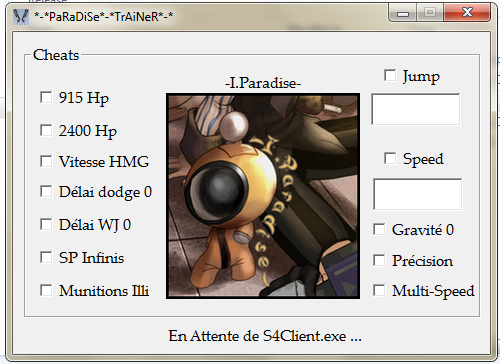Minimize the PaRaDiSe TrAiNeR window
The image size is (500, 364).
coord(403,14)
